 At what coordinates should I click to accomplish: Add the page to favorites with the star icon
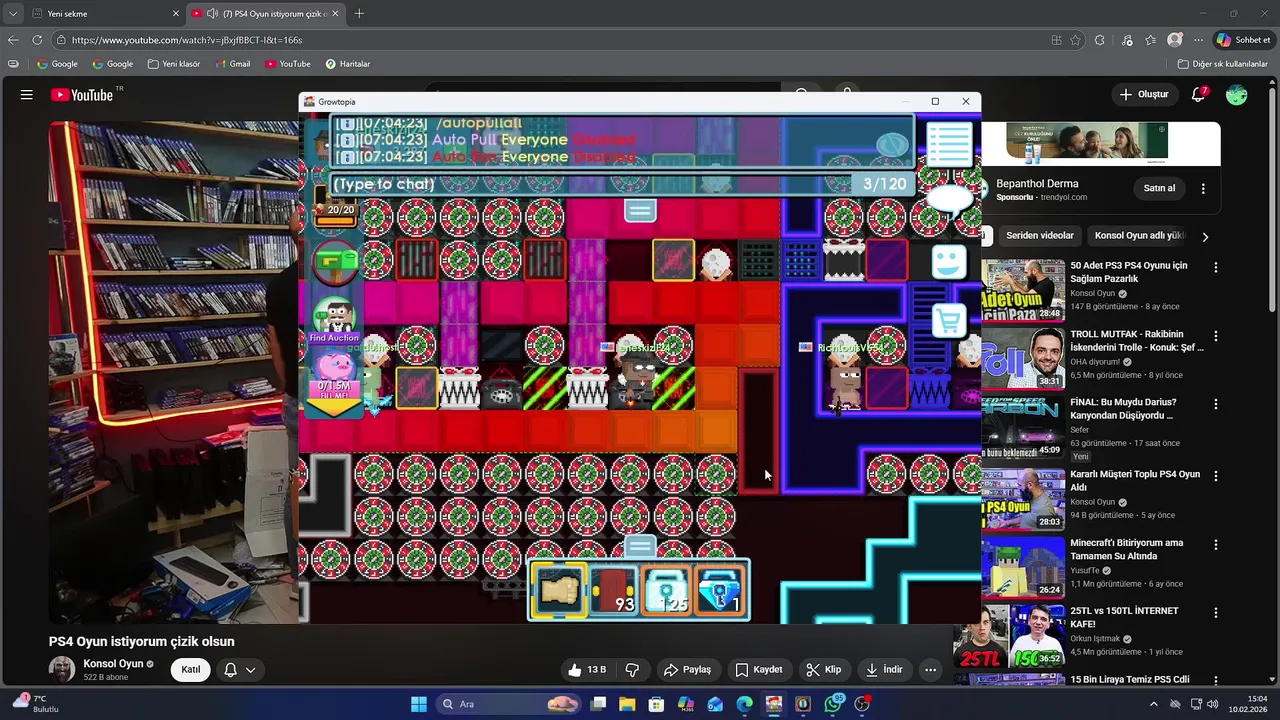tap(1075, 40)
